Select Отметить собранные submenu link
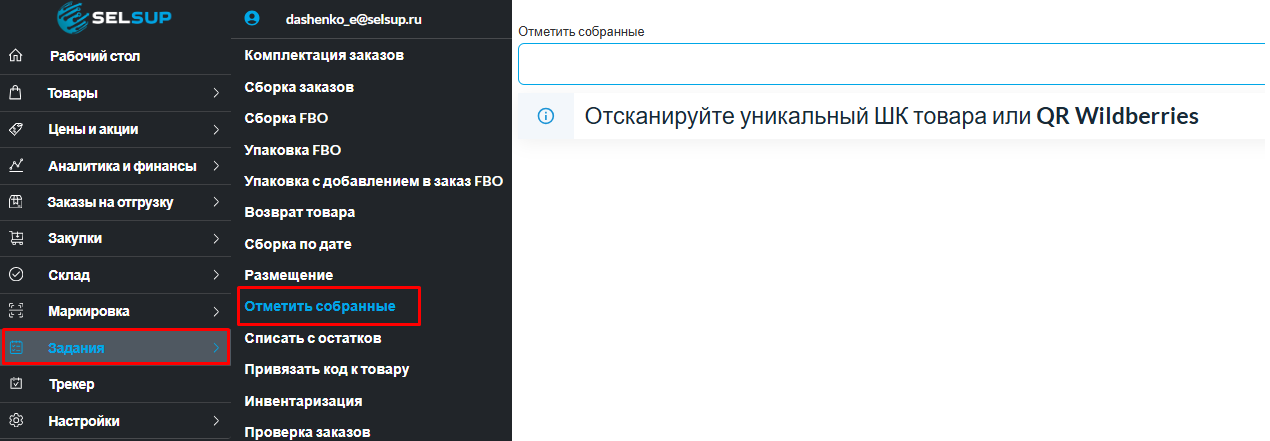The image size is (1270, 441). (320, 306)
